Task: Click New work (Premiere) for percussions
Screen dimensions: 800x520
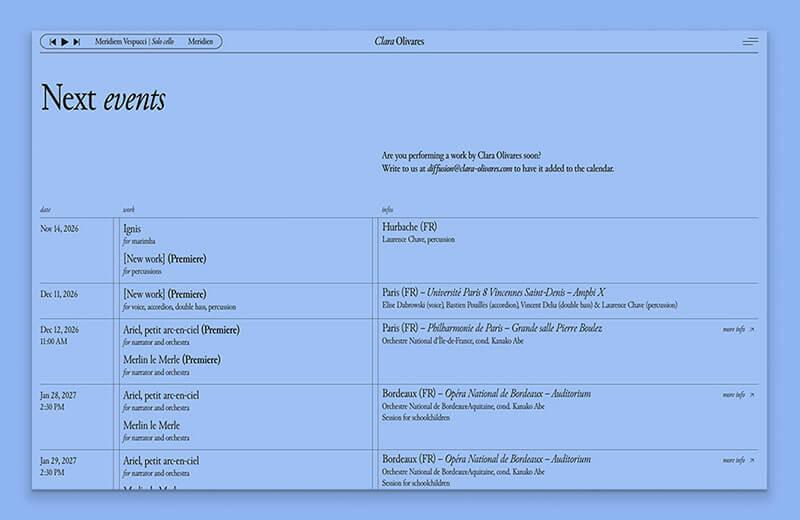Action: point(165,259)
